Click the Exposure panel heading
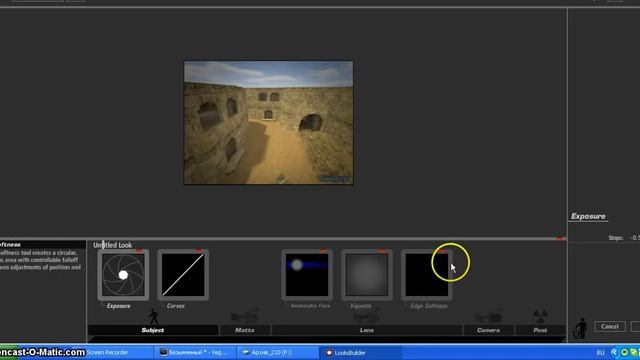The height and width of the screenshot is (360, 640). tap(588, 216)
